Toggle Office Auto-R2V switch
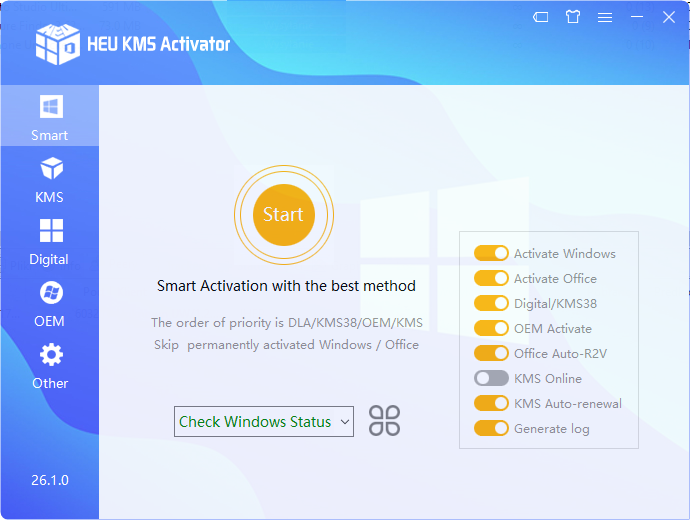The width and height of the screenshot is (690, 520). (491, 353)
